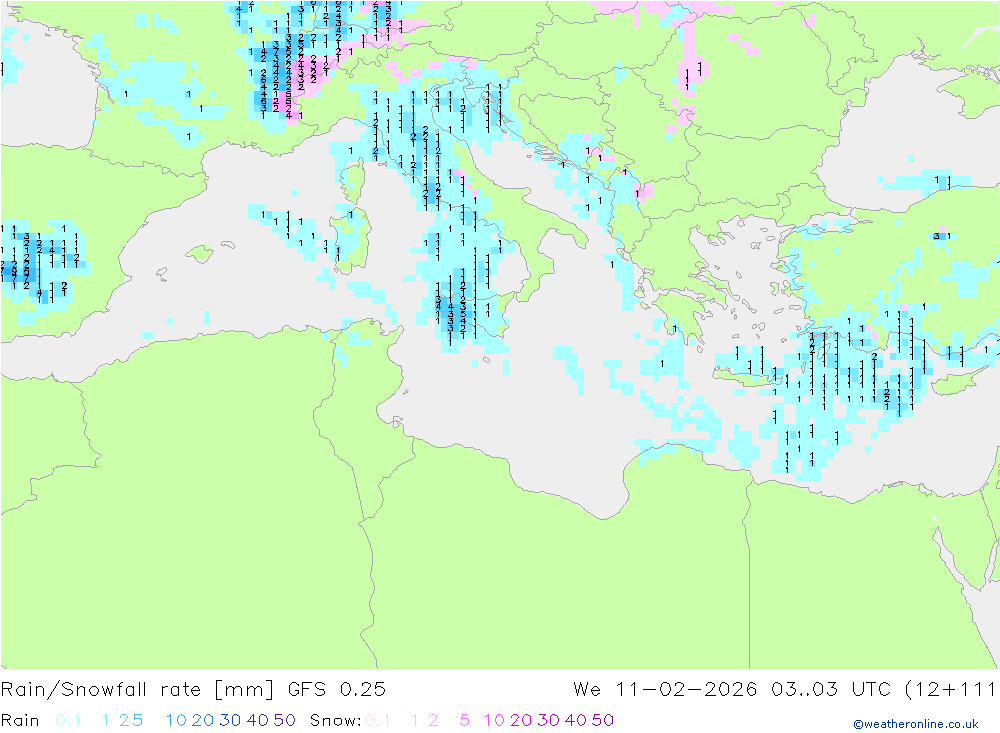Select the Snow 0.1 pale legend value

coord(378,720)
